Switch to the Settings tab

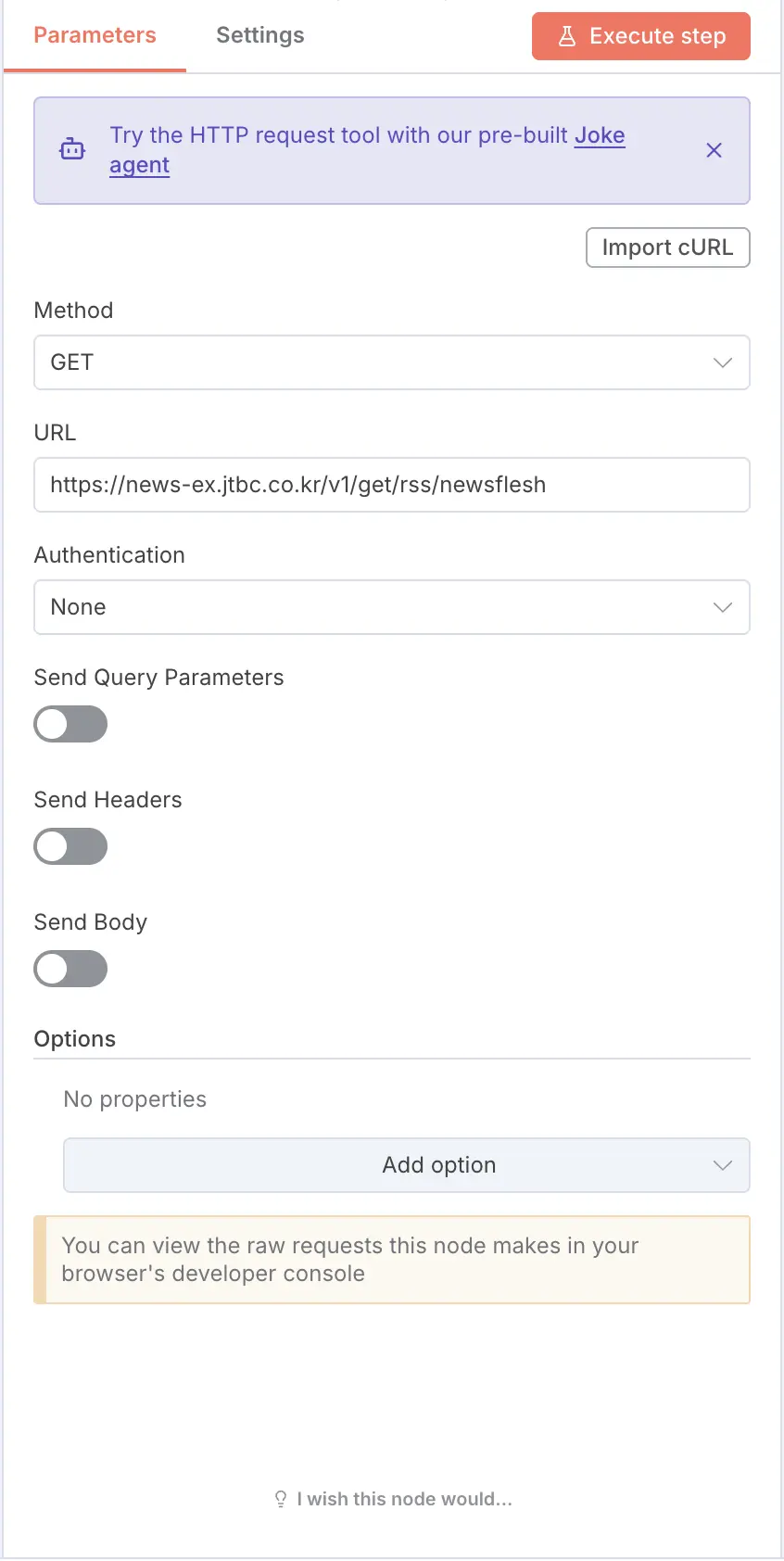[259, 35]
